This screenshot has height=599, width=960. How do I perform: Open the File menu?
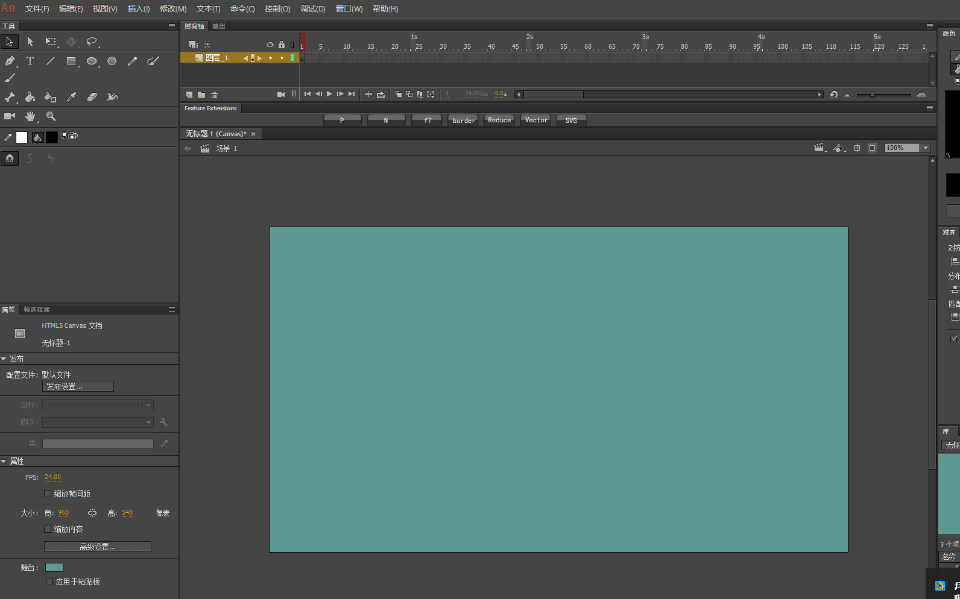[x=37, y=9]
